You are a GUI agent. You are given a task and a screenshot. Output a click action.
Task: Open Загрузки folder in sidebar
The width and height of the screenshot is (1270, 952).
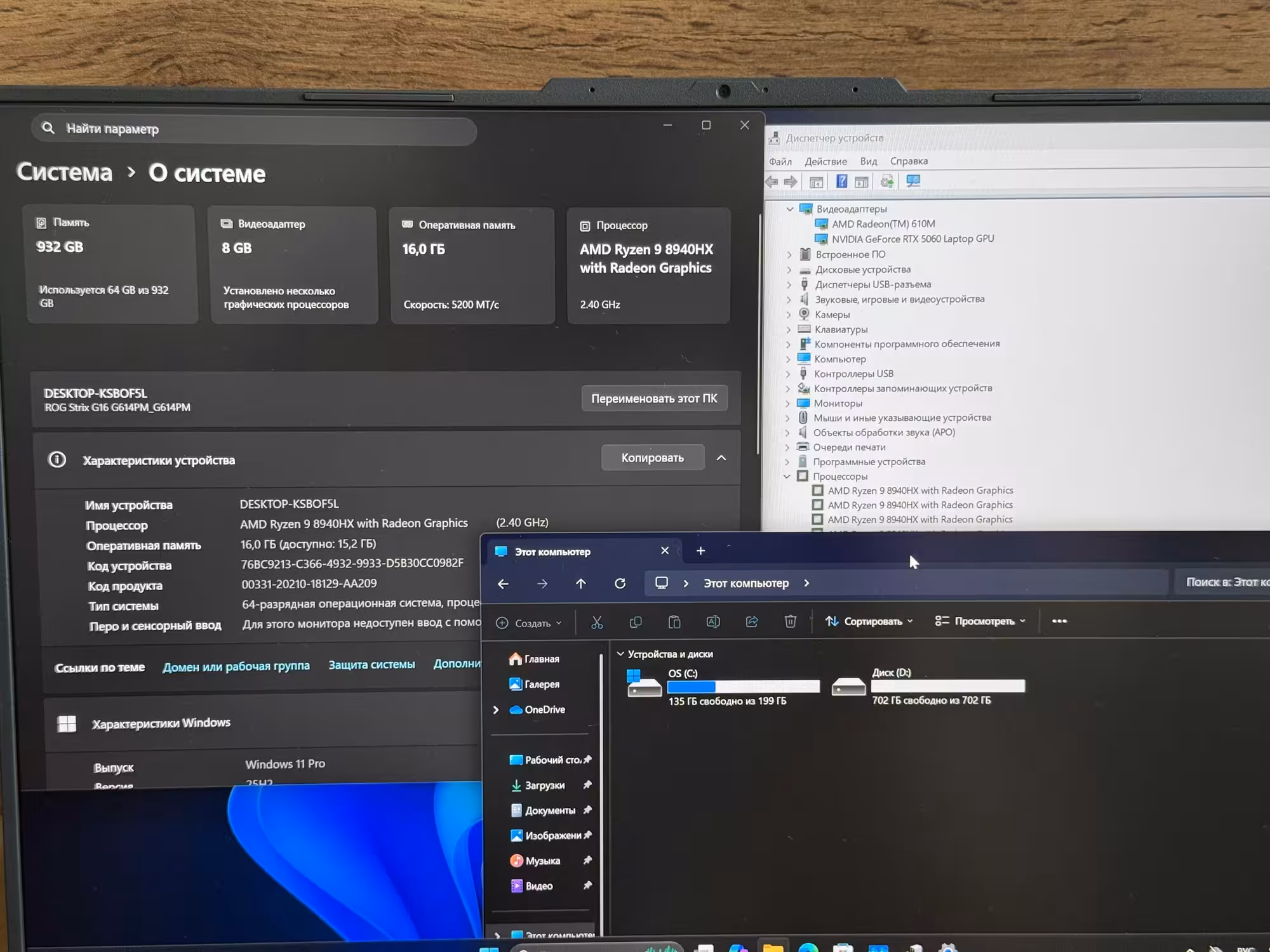(538, 785)
